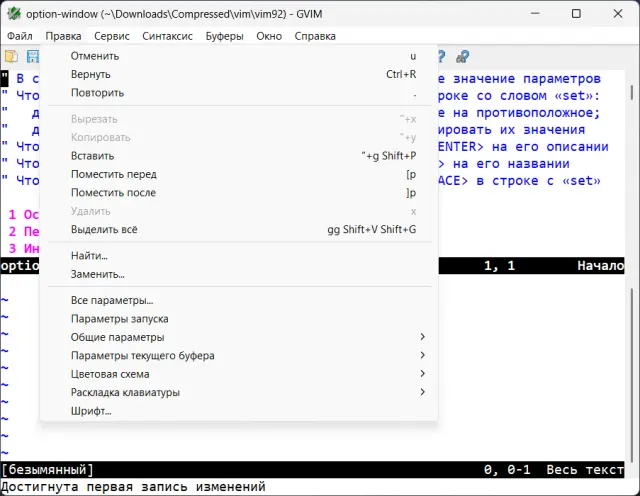Click message 'Достигнута первая запись изменений'
Screen dimensions: 640x496
pyautogui.click(x=133, y=487)
